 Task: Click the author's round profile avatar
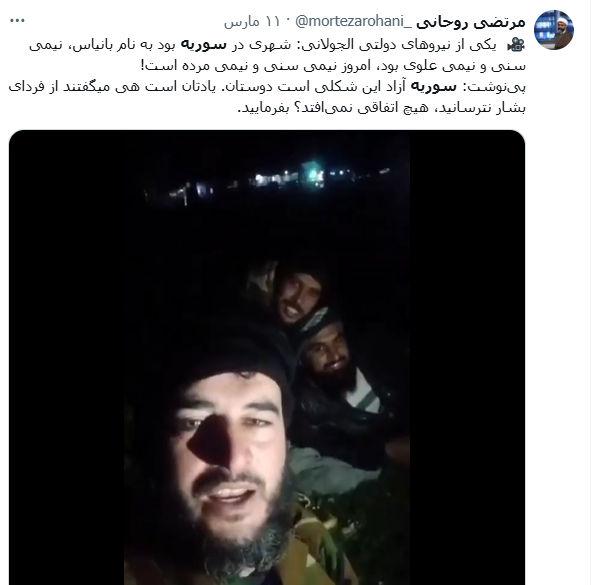pos(554,30)
